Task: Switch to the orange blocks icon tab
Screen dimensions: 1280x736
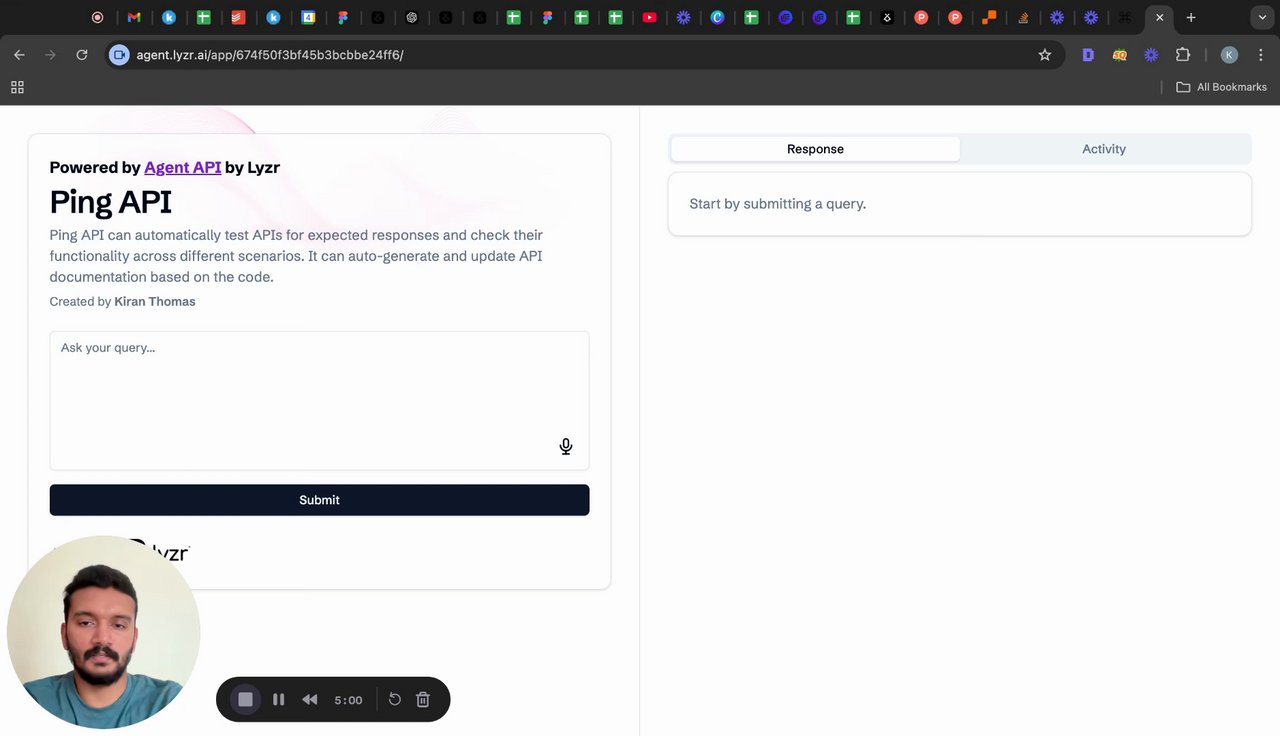Action: point(989,17)
